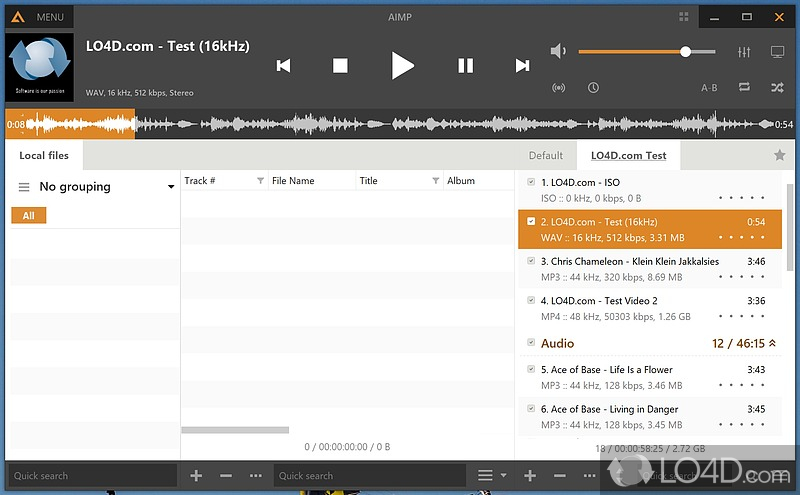This screenshot has height=495, width=800.
Task: Pause the current track
Action: click(465, 65)
